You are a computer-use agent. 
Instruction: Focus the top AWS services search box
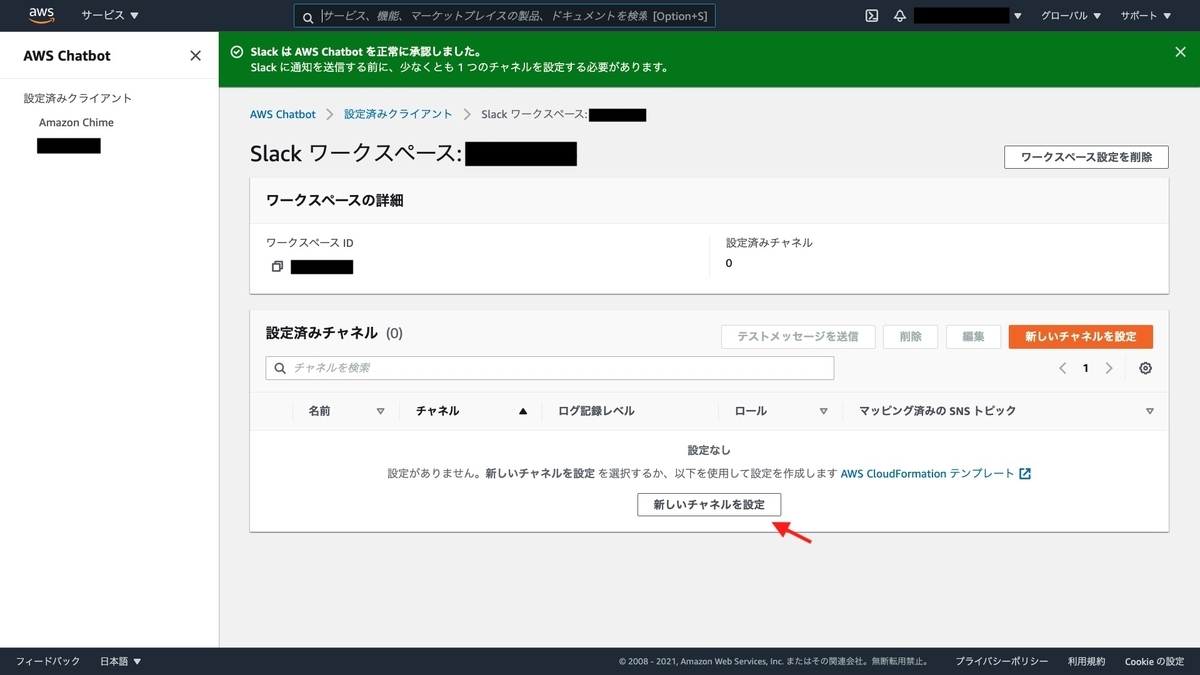coord(505,17)
